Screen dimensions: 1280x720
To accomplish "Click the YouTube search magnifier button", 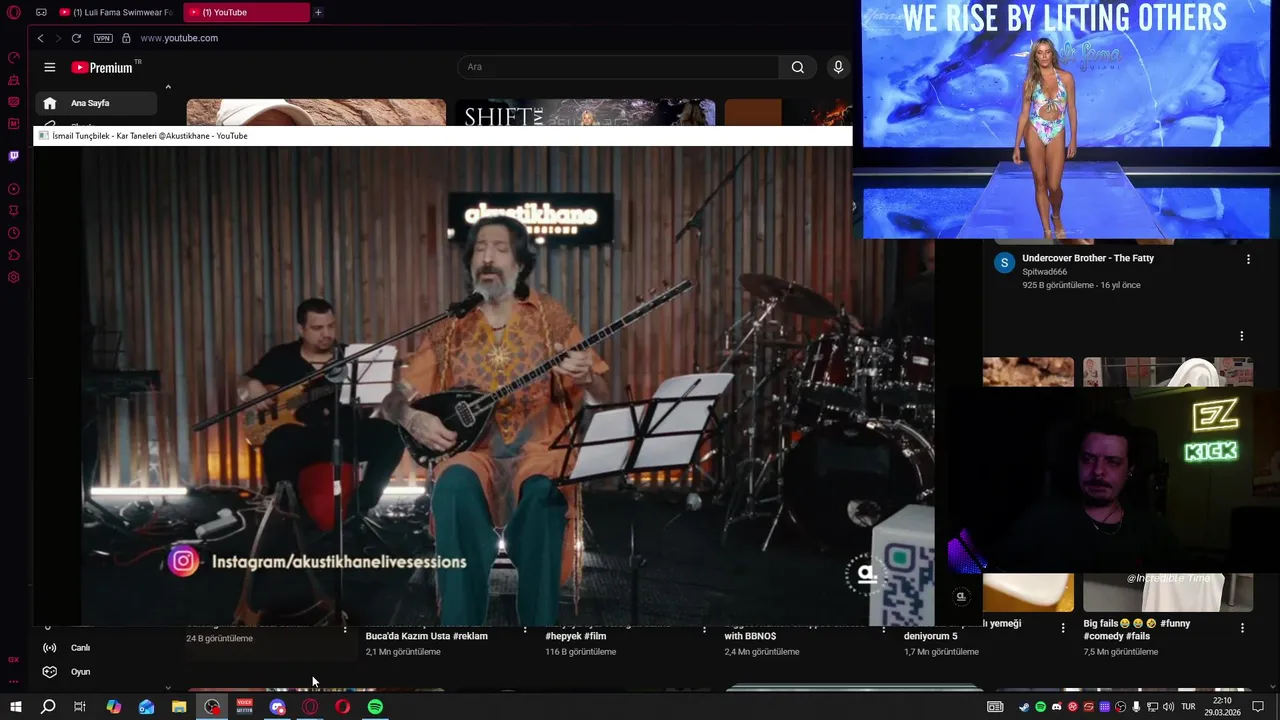I will click(x=797, y=67).
